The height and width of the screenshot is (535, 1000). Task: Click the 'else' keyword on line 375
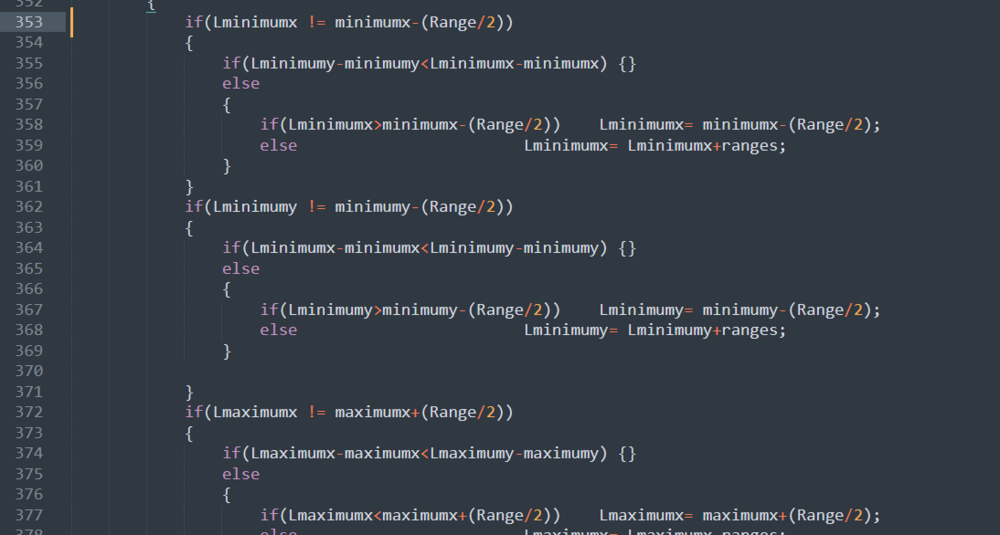point(241,474)
